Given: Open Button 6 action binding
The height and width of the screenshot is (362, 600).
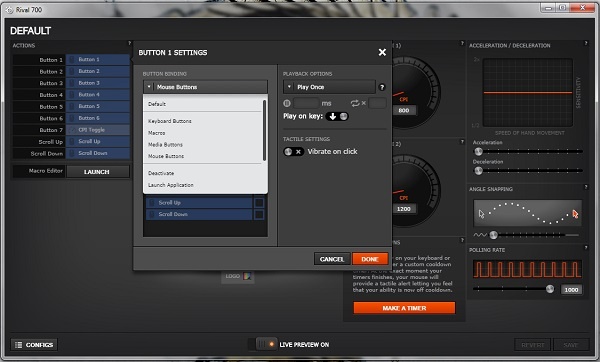Looking at the screenshot, I should [98, 118].
